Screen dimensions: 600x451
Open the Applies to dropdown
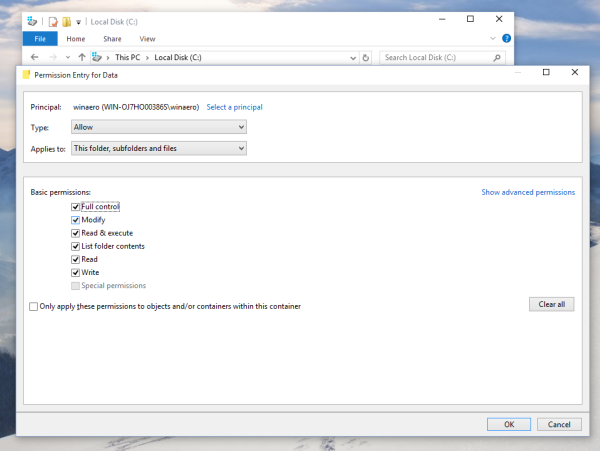159,148
